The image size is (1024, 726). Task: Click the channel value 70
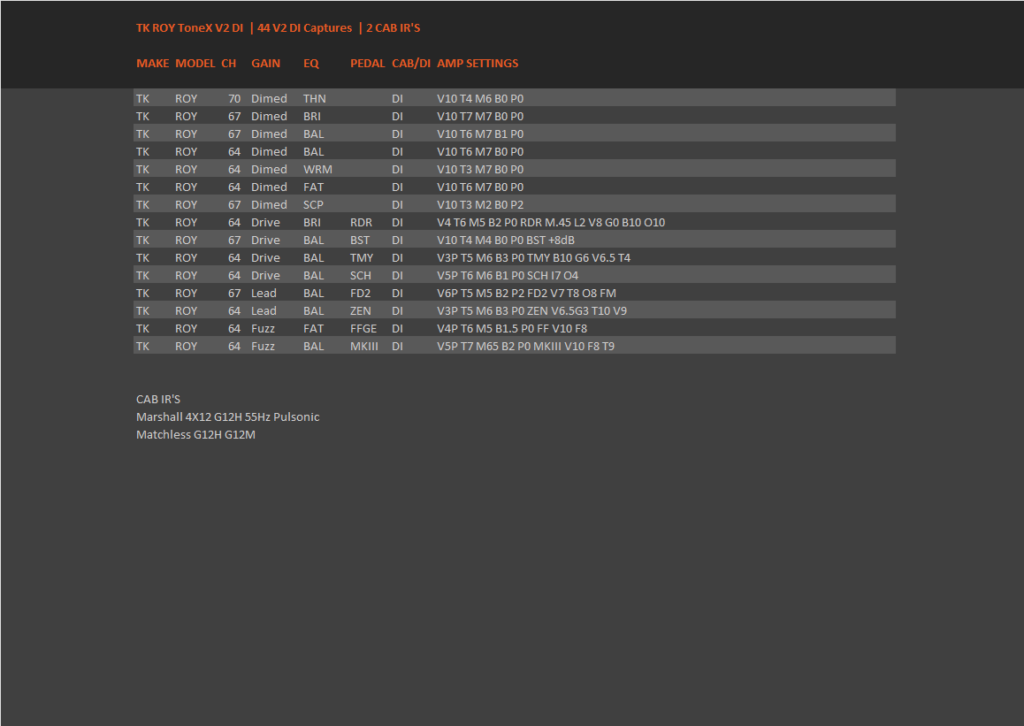coord(234,99)
